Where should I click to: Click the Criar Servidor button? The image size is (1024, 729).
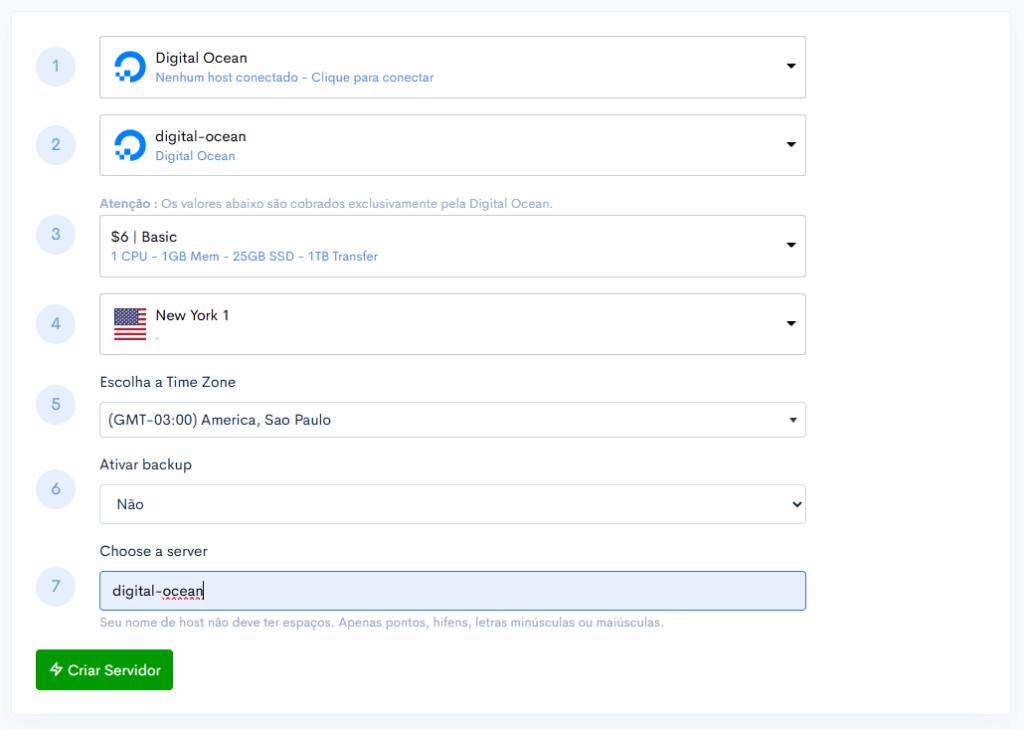pos(104,670)
